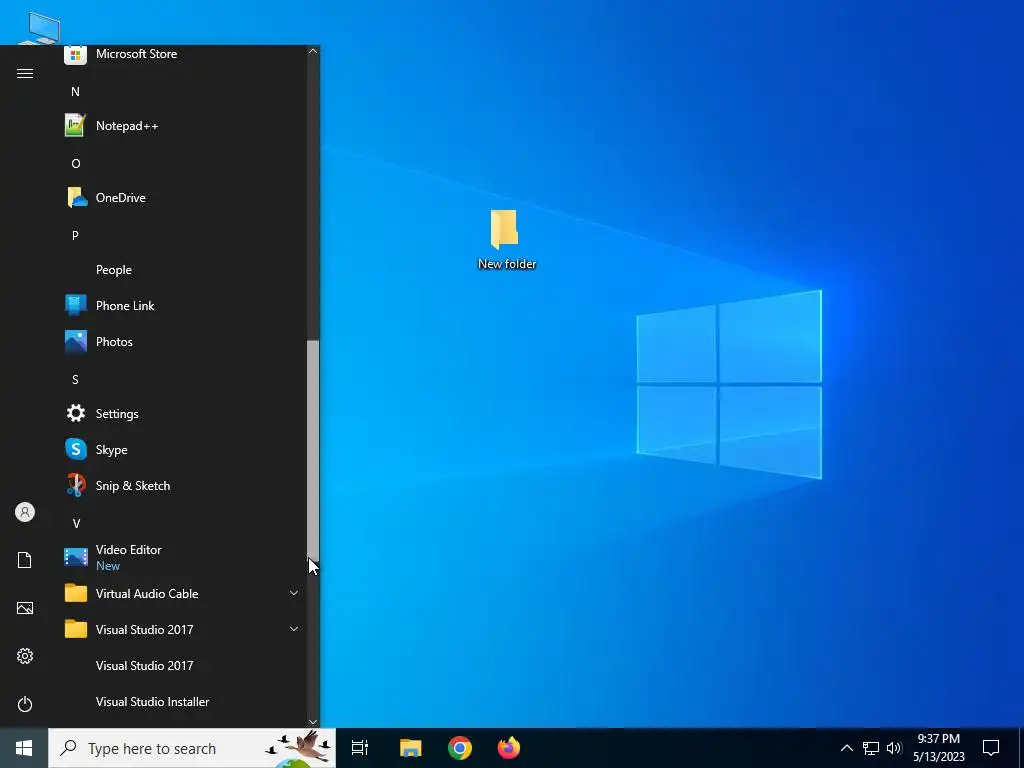Click the Power icon in Start rail
The width and height of the screenshot is (1024, 768).
tap(25, 704)
